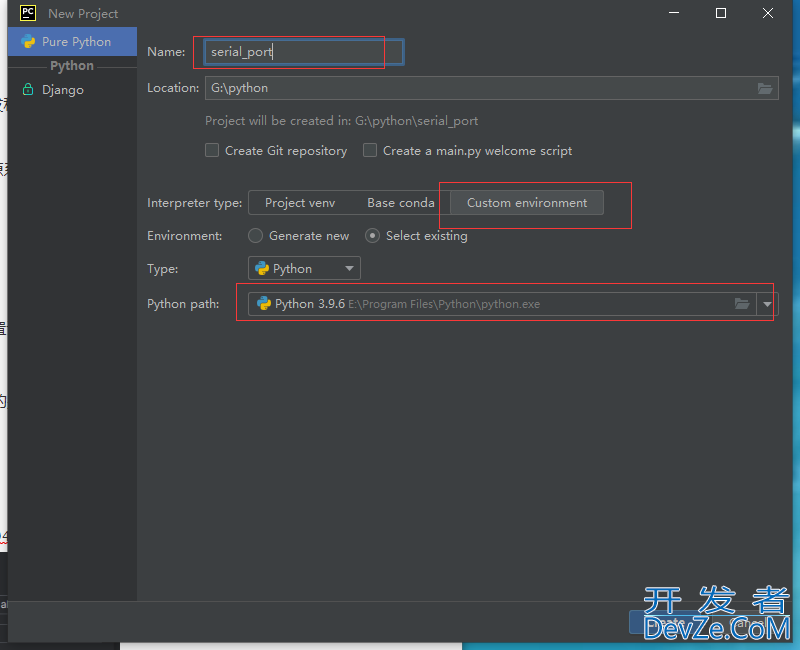This screenshot has height=650, width=800.
Task: Expand the Python path dropdown arrow
Action: point(767,304)
